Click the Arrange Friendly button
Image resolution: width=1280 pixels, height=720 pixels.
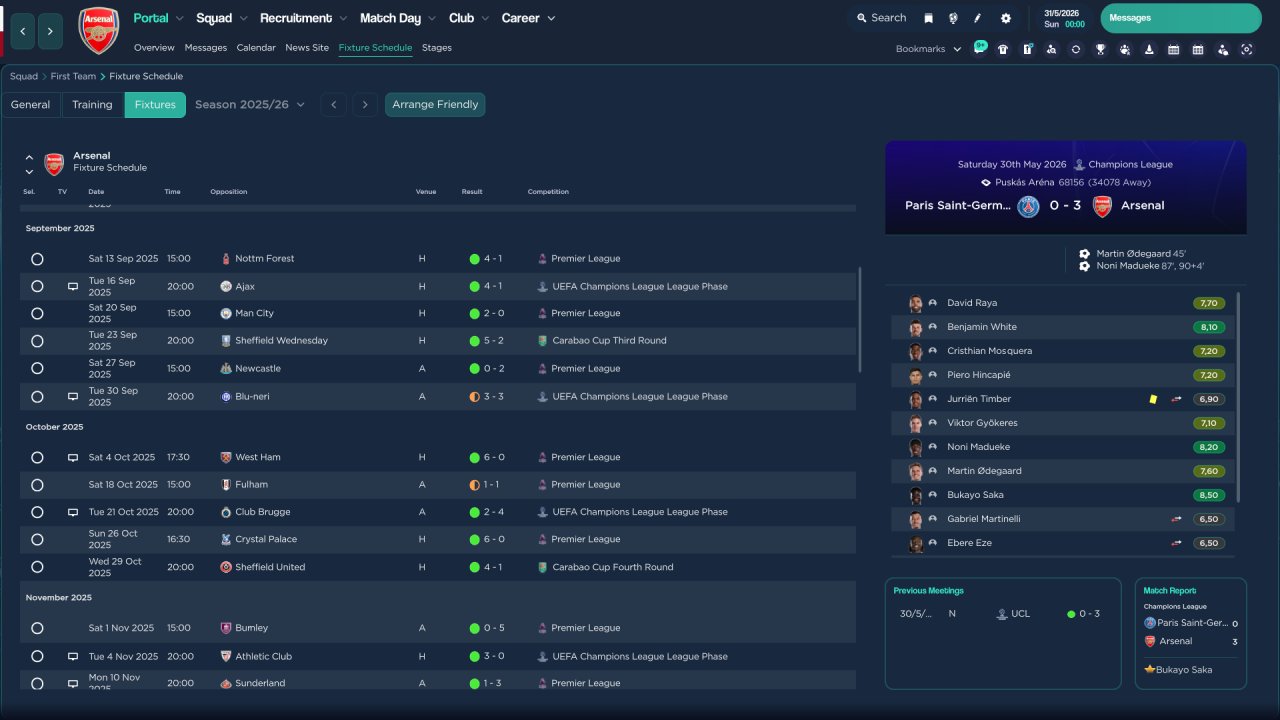tap(435, 105)
